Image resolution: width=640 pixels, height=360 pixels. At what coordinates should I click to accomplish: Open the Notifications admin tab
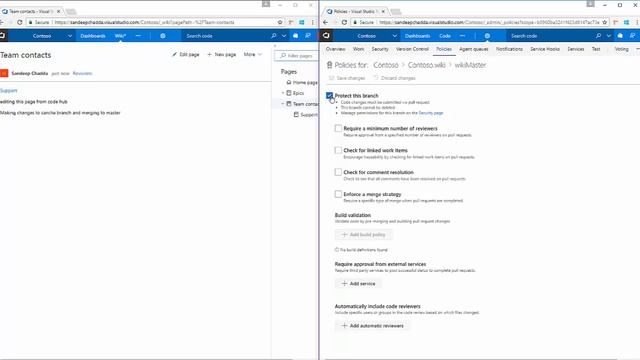(x=509, y=49)
